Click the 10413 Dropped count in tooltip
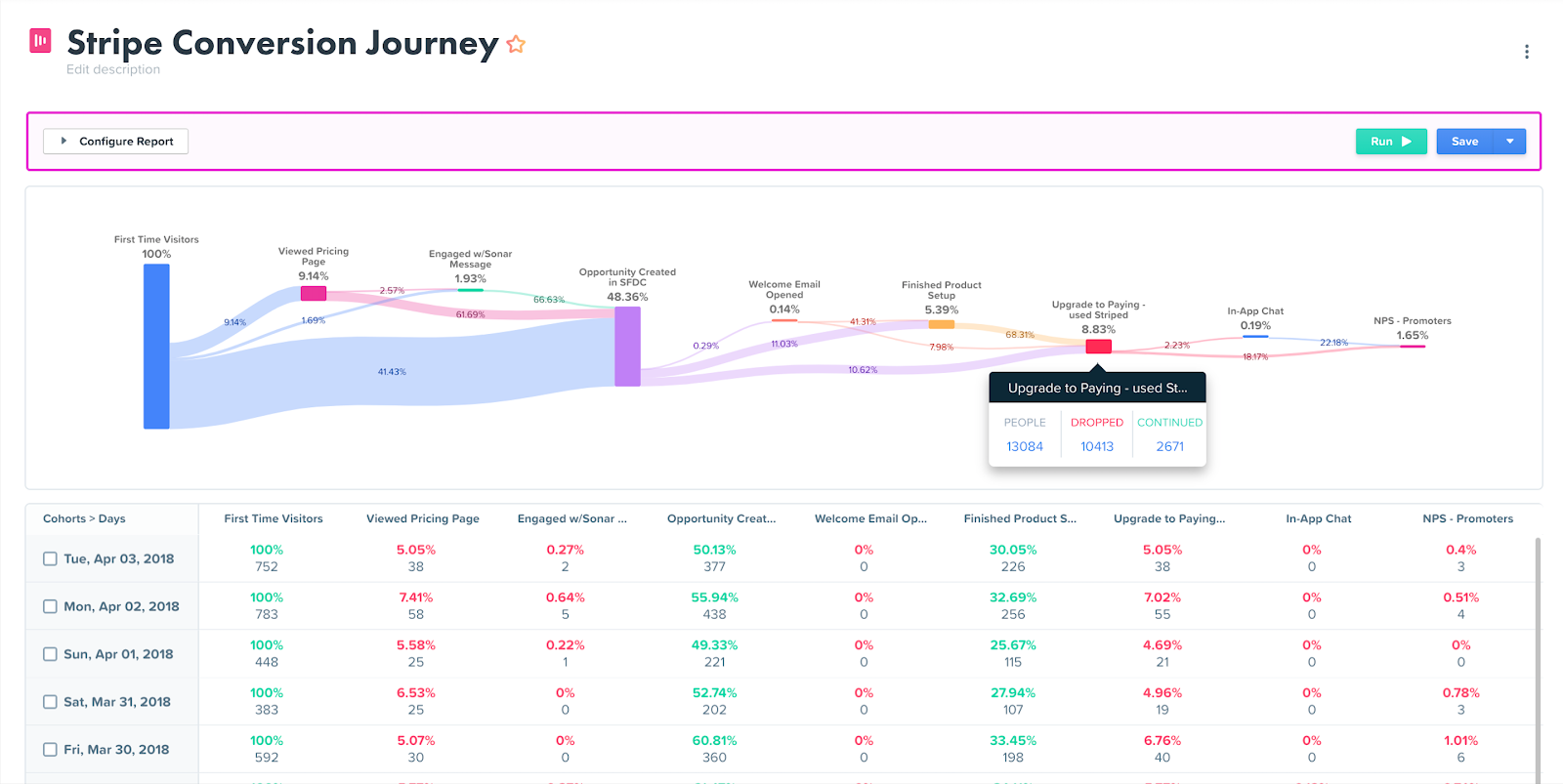This screenshot has width=1563, height=784. tap(1097, 446)
